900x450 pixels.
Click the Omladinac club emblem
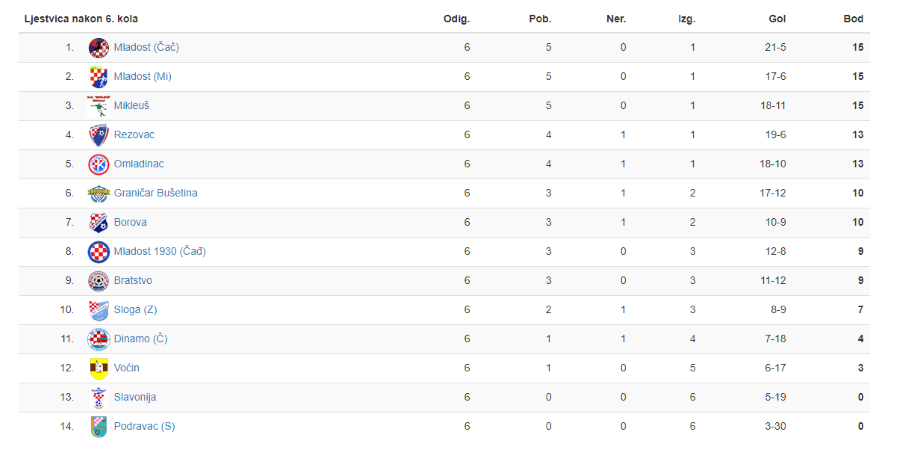(x=99, y=164)
